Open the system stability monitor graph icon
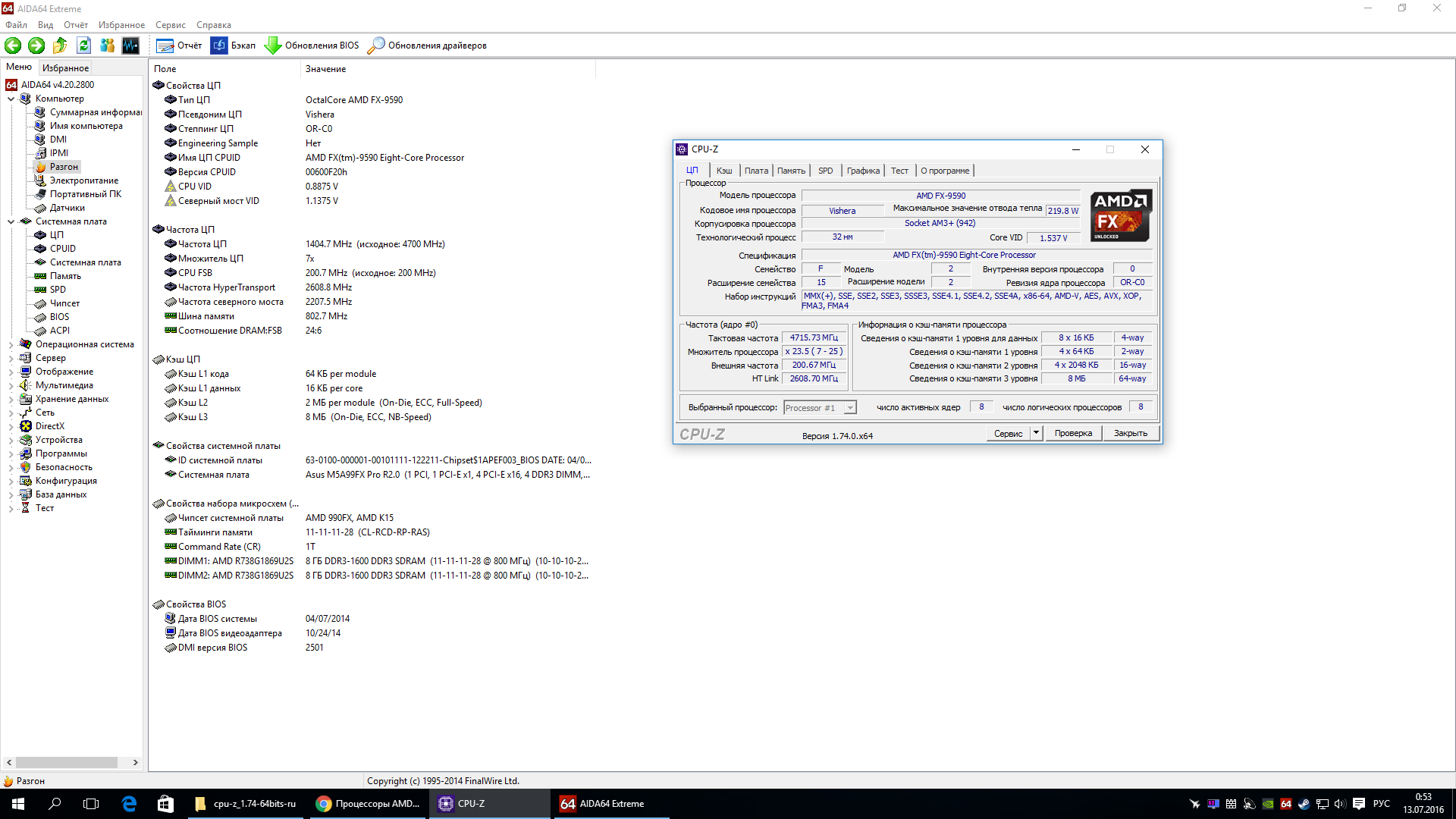 130,45
